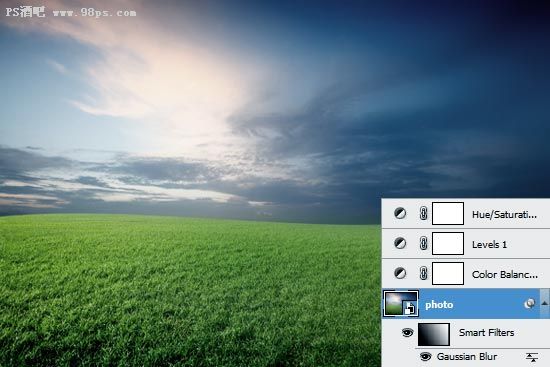The width and height of the screenshot is (550, 367).
Task: Select the Gaussian Blur filter entry
Action: [467, 356]
